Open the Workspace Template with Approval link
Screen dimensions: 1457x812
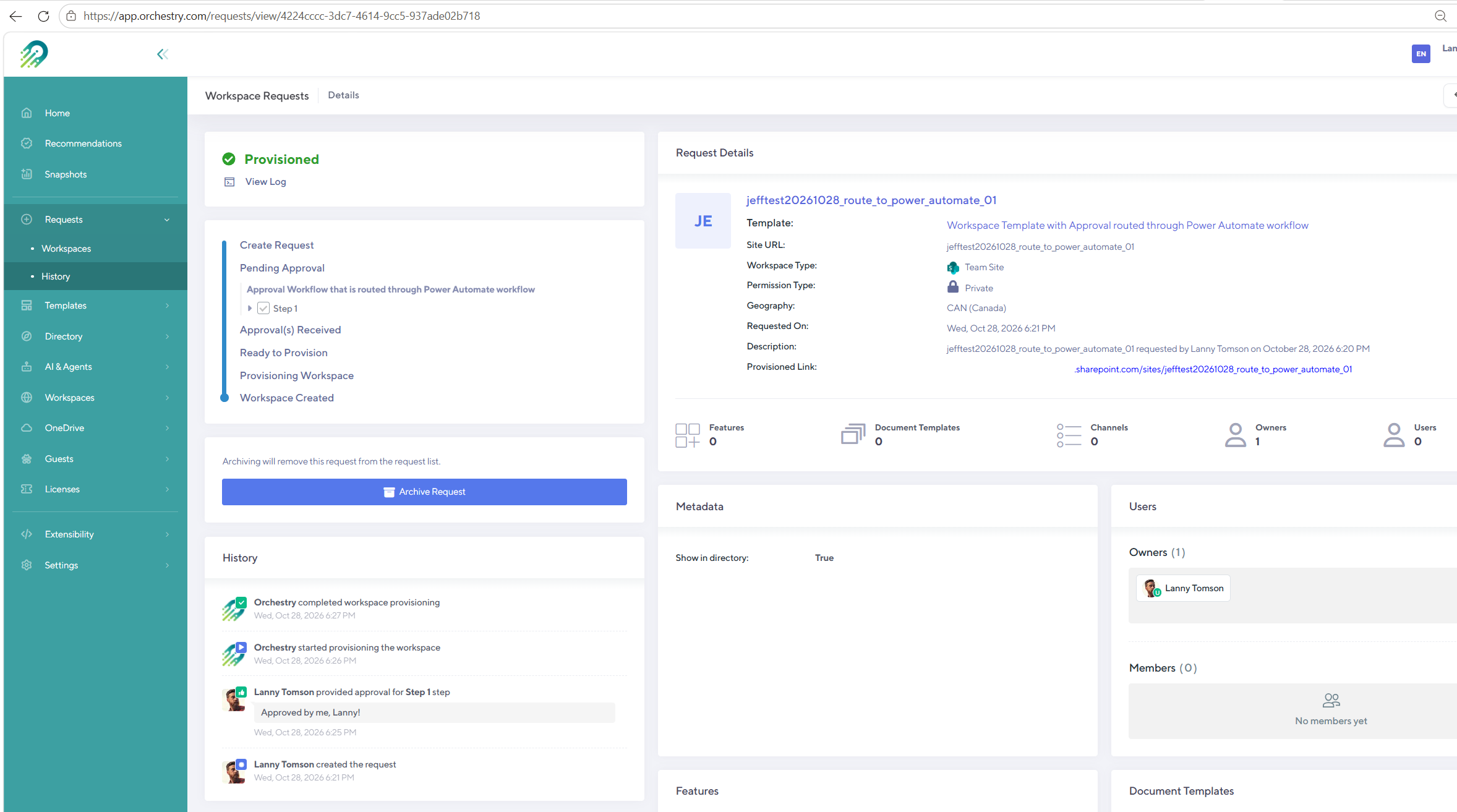(x=1127, y=226)
